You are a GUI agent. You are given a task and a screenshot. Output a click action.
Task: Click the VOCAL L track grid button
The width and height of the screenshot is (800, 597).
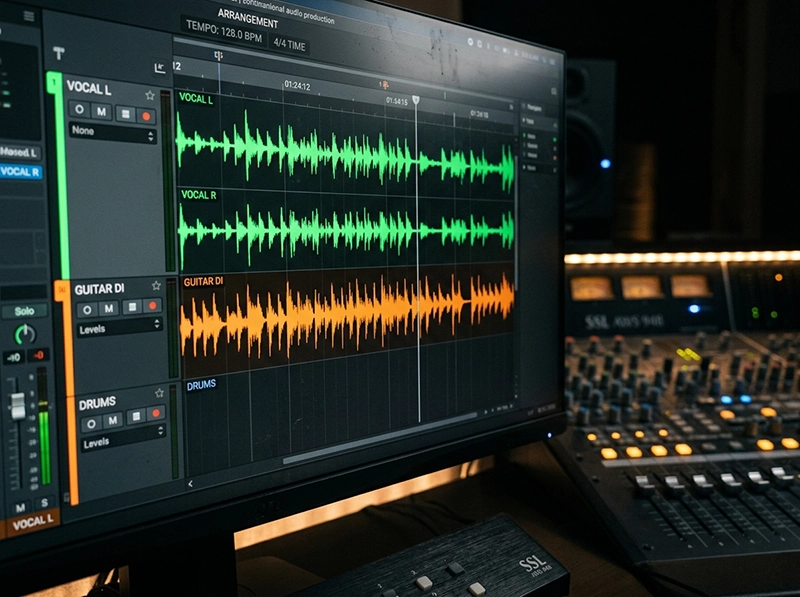click(x=126, y=114)
